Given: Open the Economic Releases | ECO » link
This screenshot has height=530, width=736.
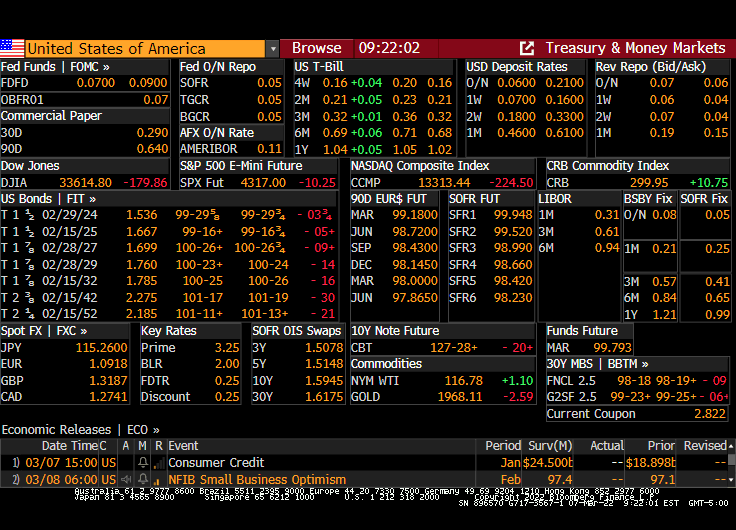Looking at the screenshot, I should (x=80, y=430).
